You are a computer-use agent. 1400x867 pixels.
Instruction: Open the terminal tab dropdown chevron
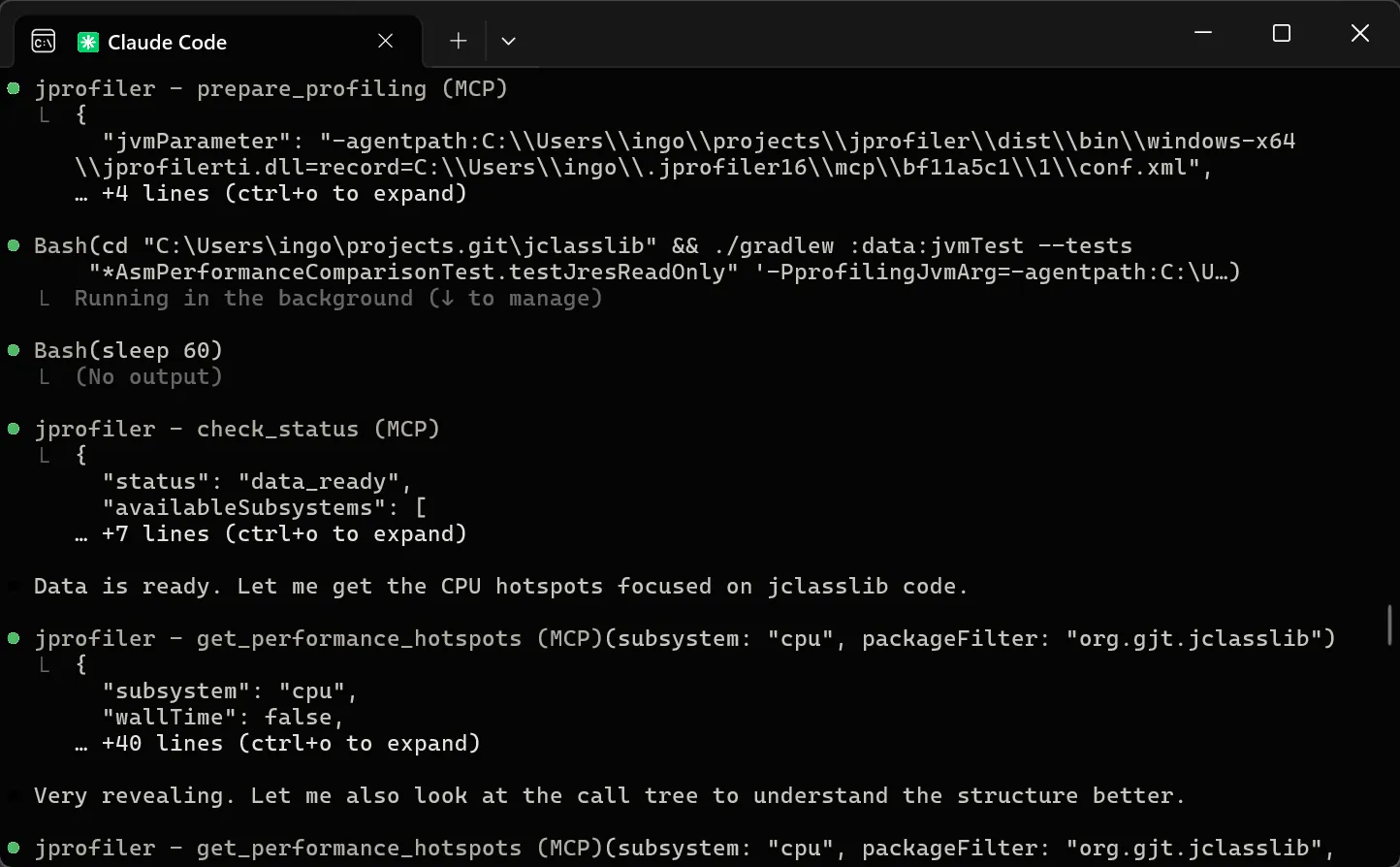[508, 41]
